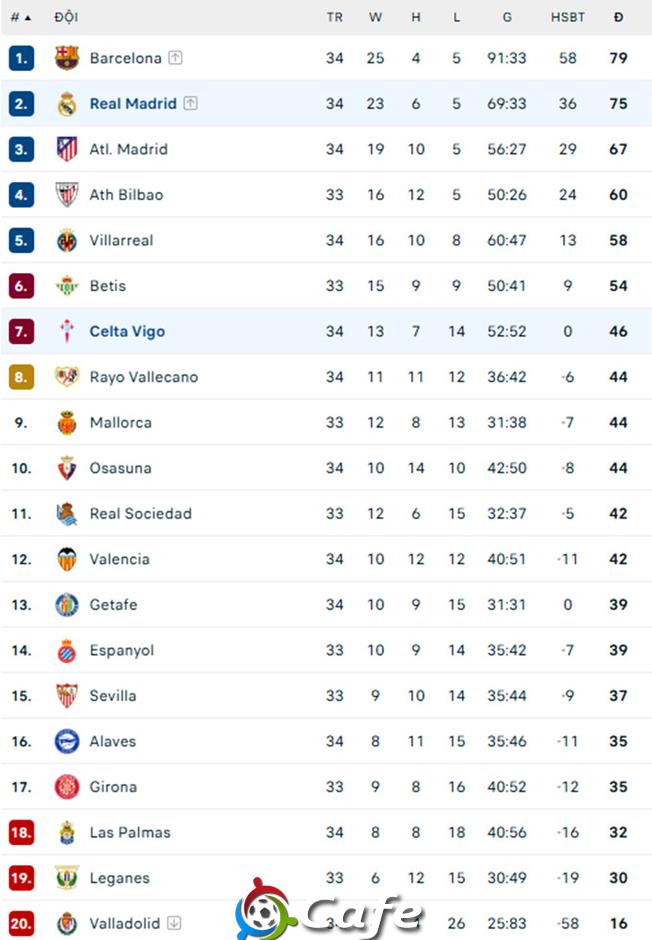Click the Real Madrid club crest
The width and height of the screenshot is (652, 940).
(x=67, y=104)
